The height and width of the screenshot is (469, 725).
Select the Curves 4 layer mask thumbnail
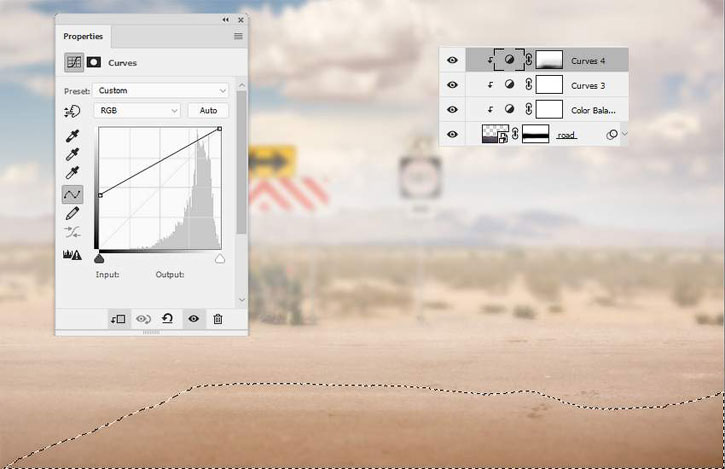pyautogui.click(x=549, y=60)
